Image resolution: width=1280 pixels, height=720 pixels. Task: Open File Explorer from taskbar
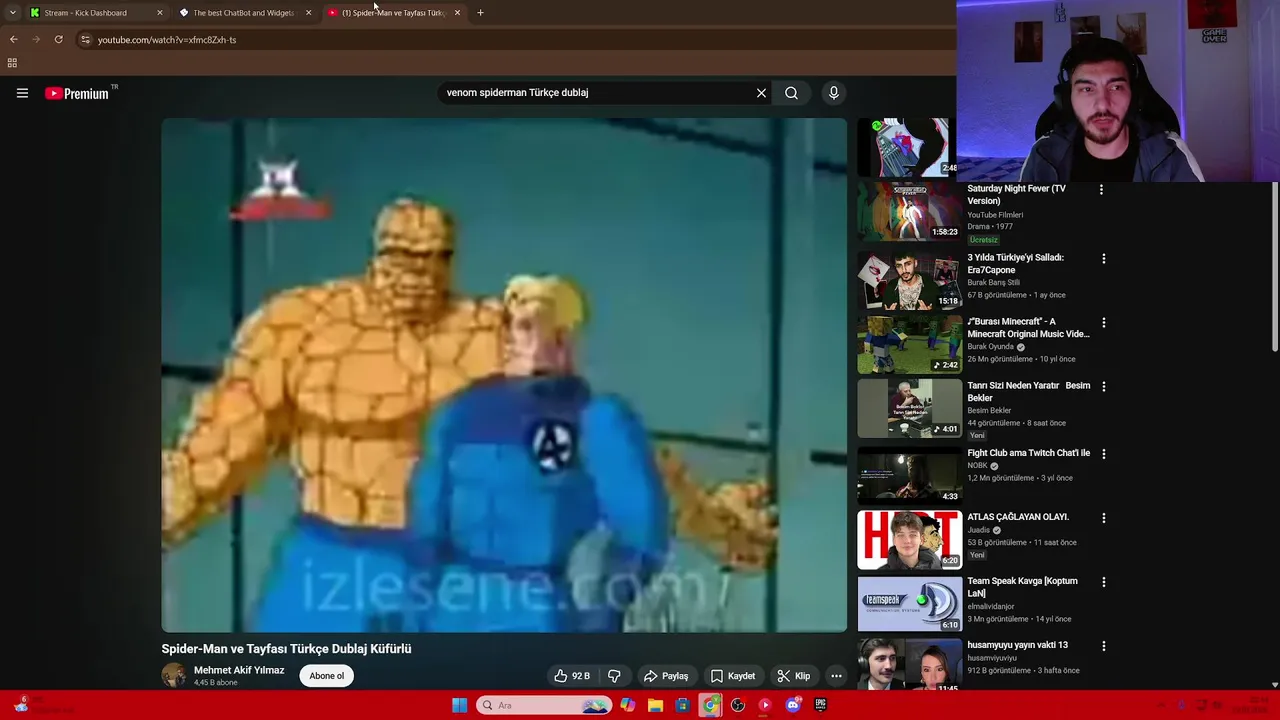[655, 705]
